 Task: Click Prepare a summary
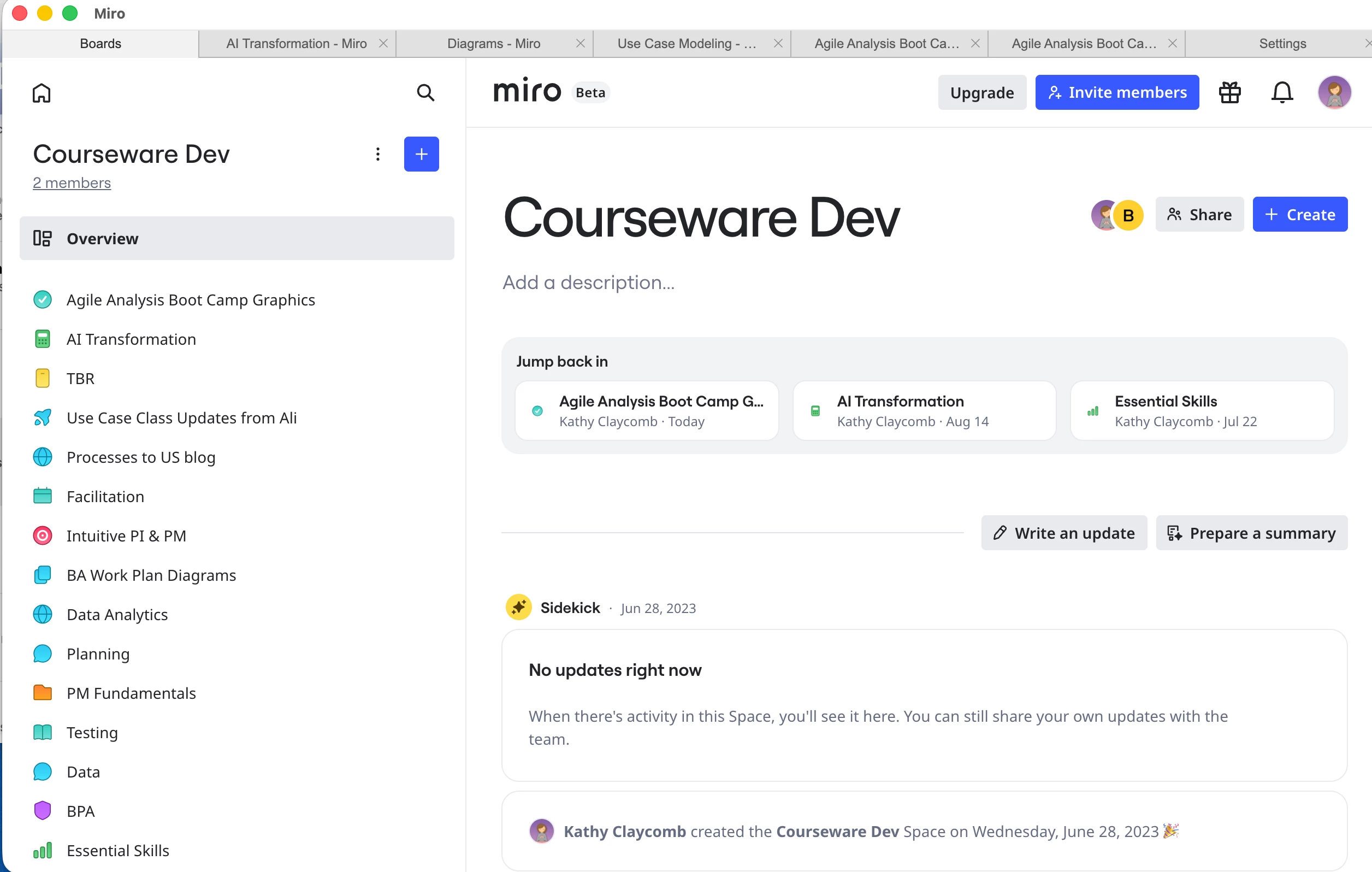pos(1252,533)
